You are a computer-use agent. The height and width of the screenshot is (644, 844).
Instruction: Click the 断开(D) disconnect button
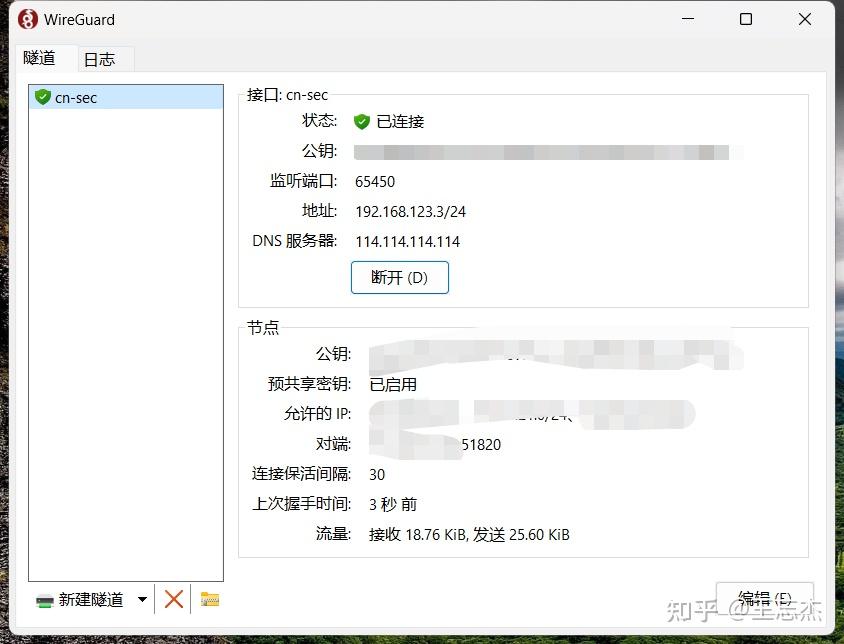(399, 278)
